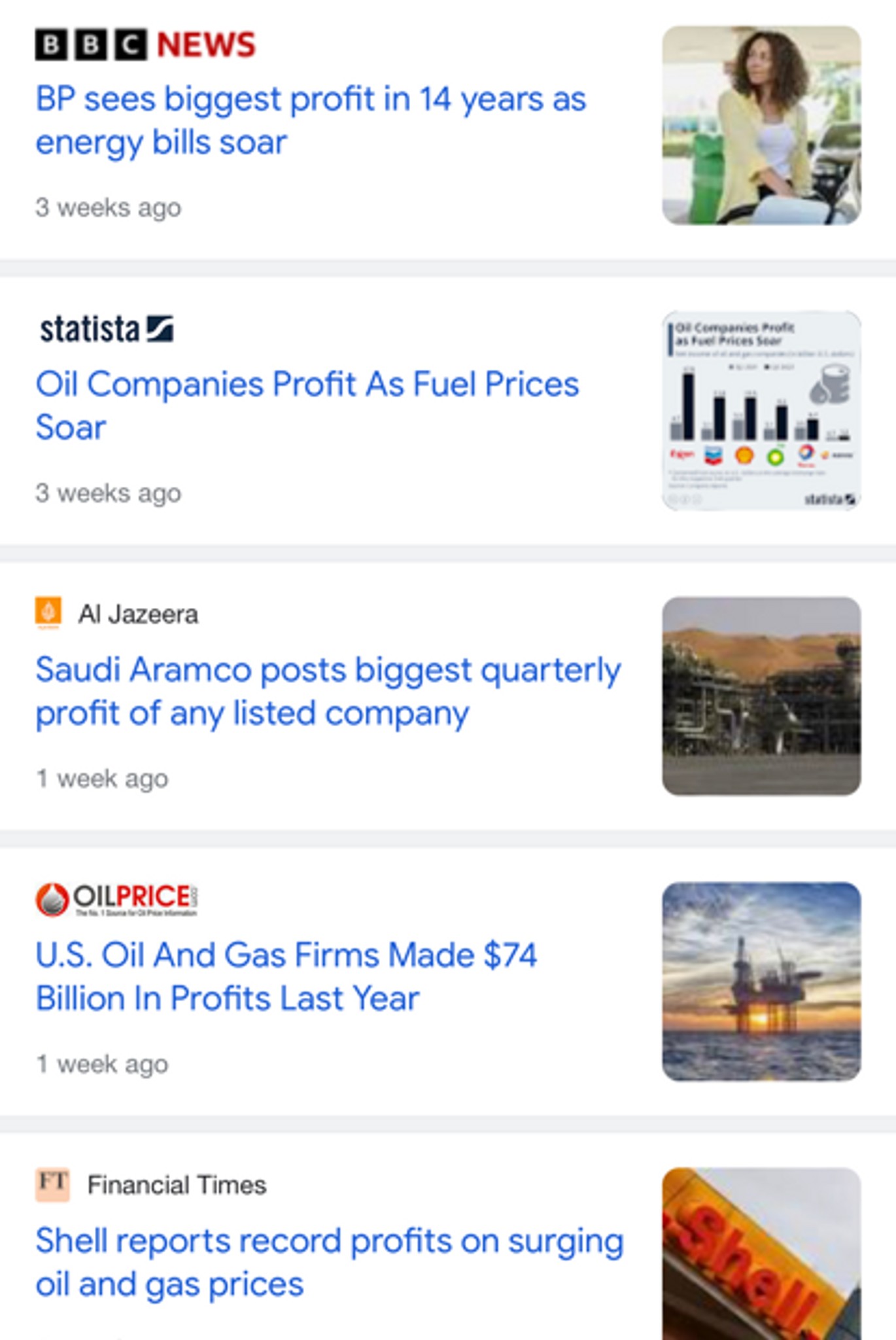Click the woman at petrol pump thumbnail
The image size is (896, 1340).
click(761, 126)
